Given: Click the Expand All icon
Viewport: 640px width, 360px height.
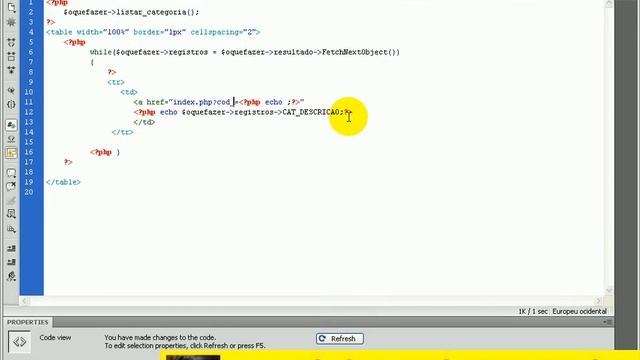Looking at the screenshot, I should tap(11, 70).
